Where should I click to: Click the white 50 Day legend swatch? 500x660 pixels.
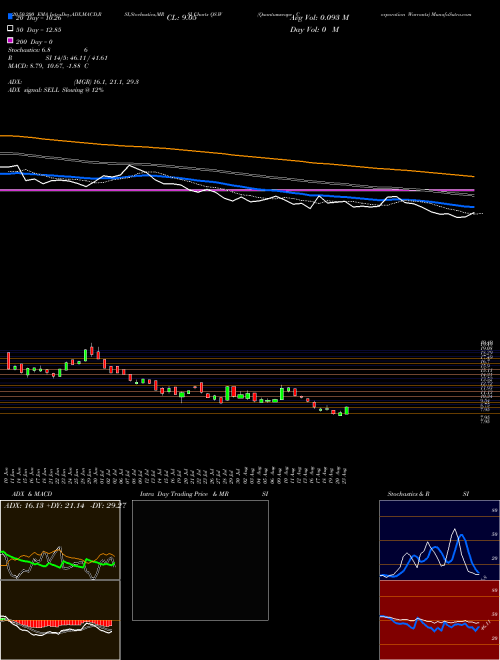coord(10,29)
